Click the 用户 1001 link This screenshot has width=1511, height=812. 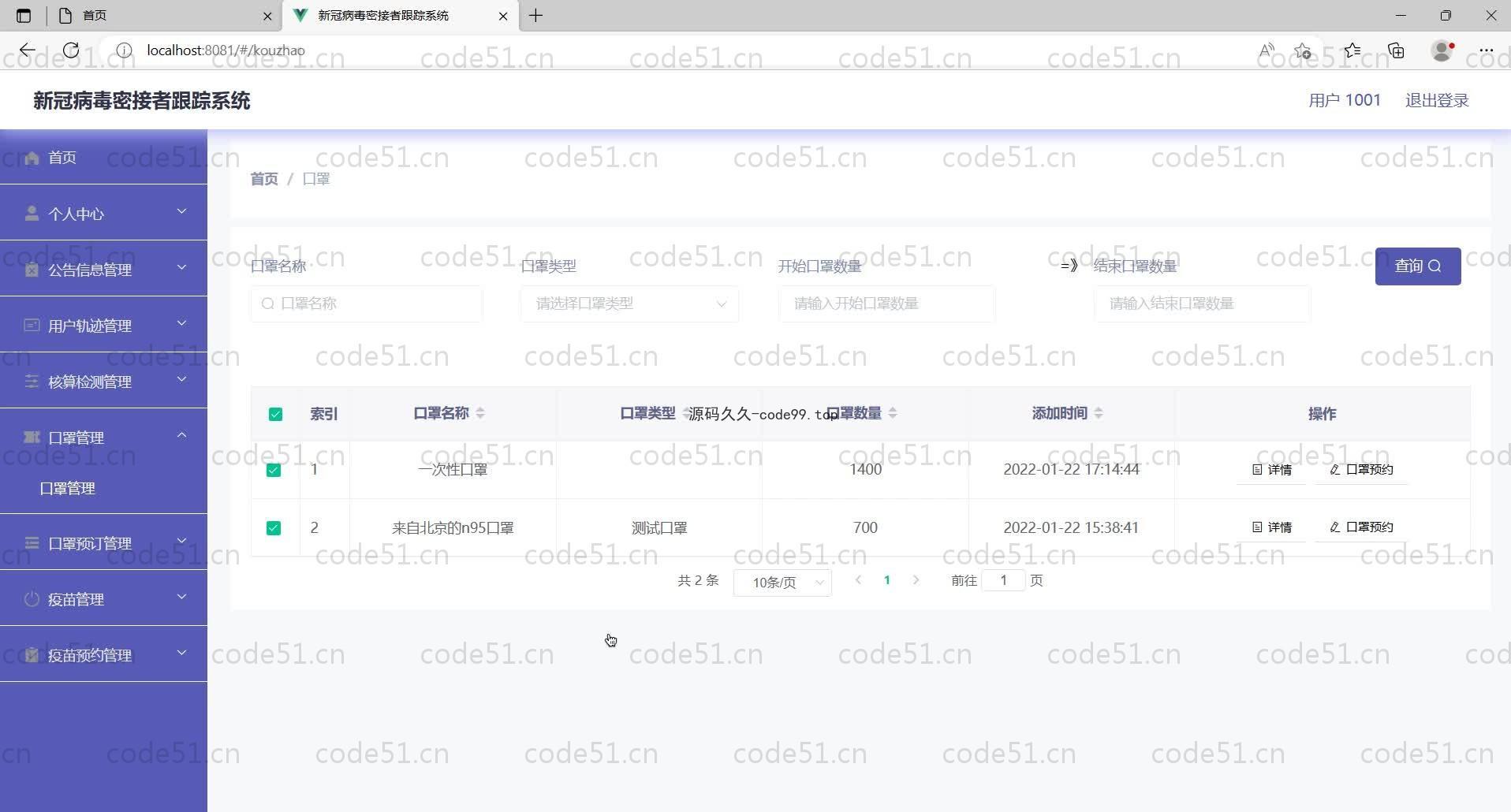coord(1345,101)
